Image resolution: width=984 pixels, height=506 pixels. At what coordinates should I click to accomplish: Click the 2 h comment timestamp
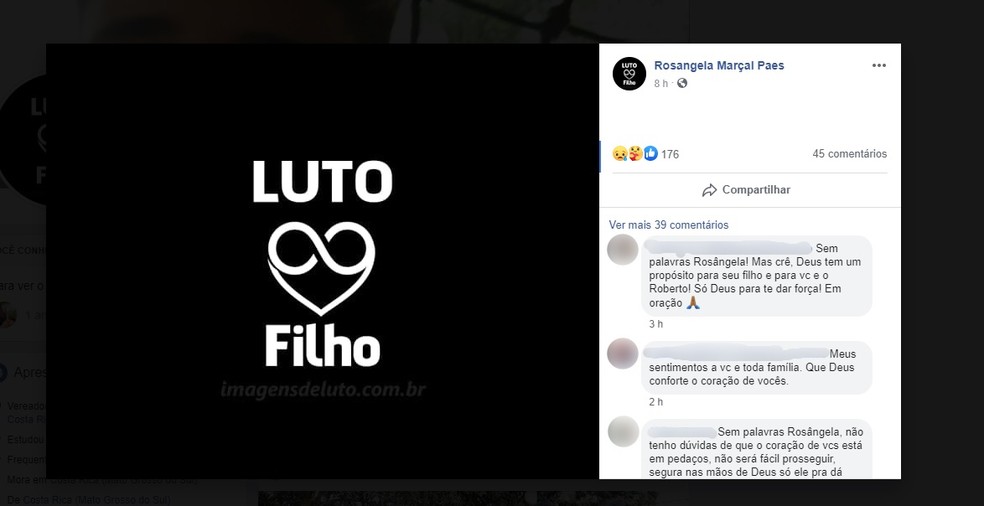[656, 402]
